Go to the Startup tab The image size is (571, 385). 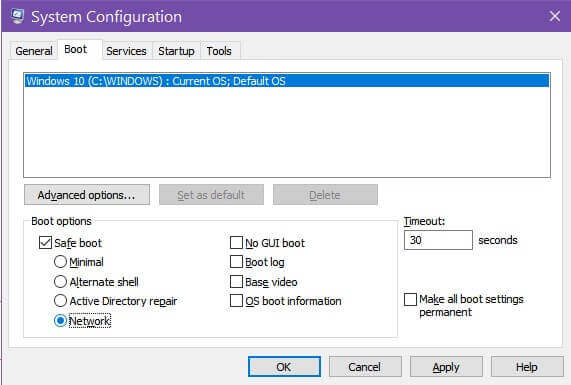[x=176, y=51]
